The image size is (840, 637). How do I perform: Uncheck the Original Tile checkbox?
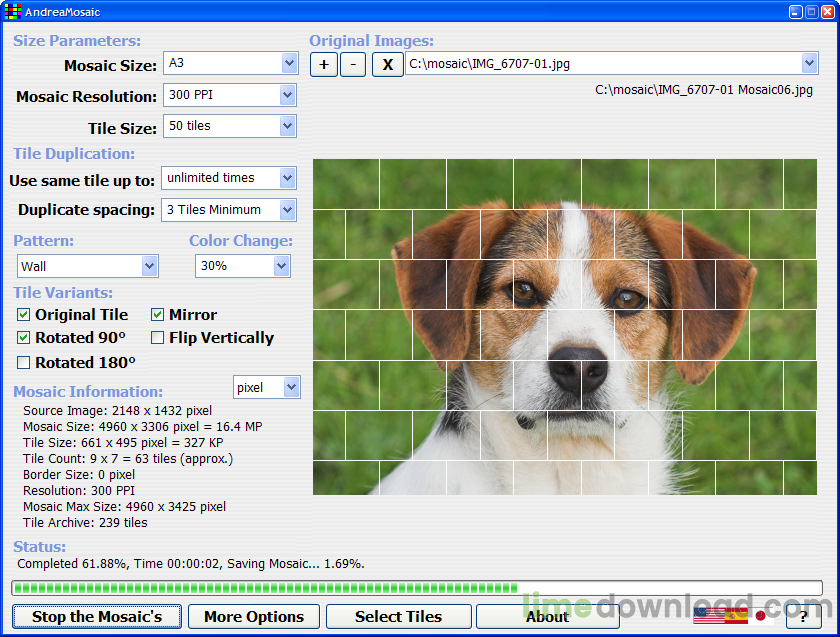[24, 315]
